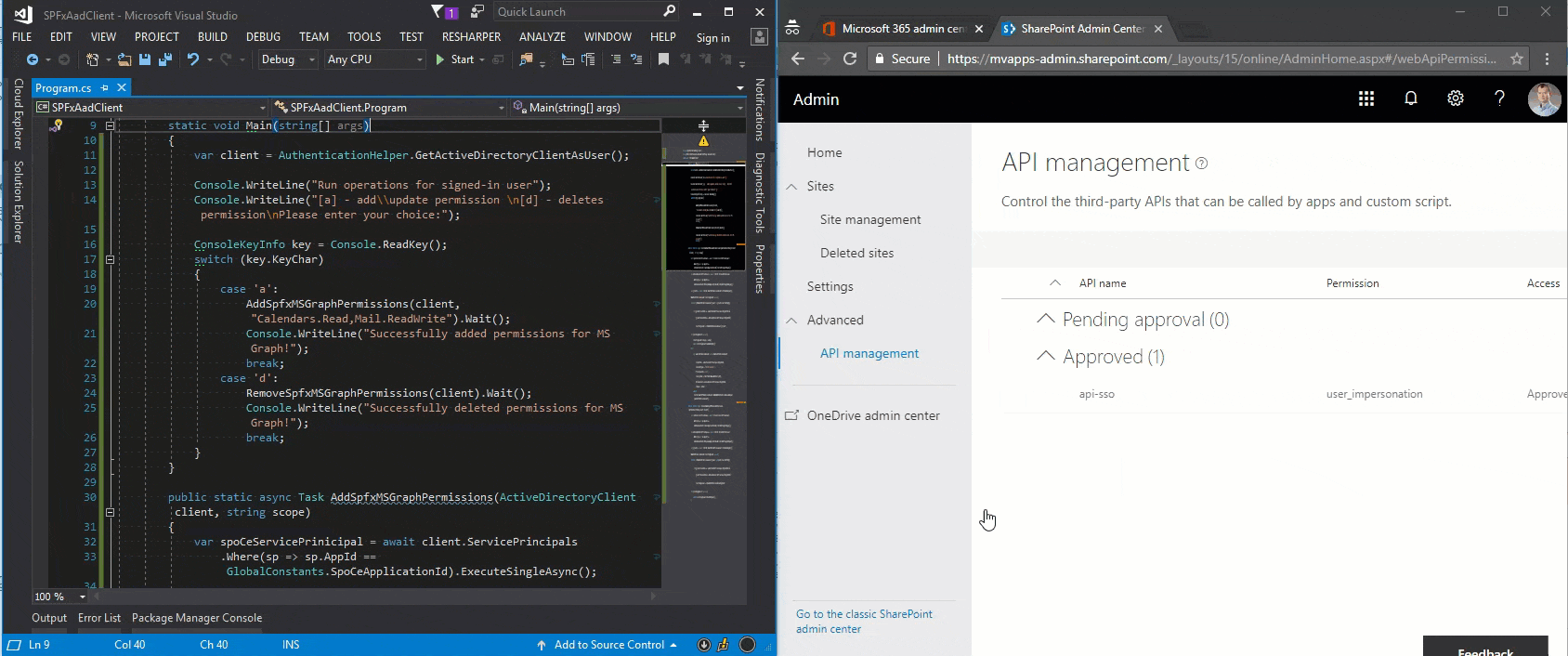This screenshot has height=656, width=1568.
Task: Toggle the bookmark icon in VS toolbar
Action: coord(663,59)
